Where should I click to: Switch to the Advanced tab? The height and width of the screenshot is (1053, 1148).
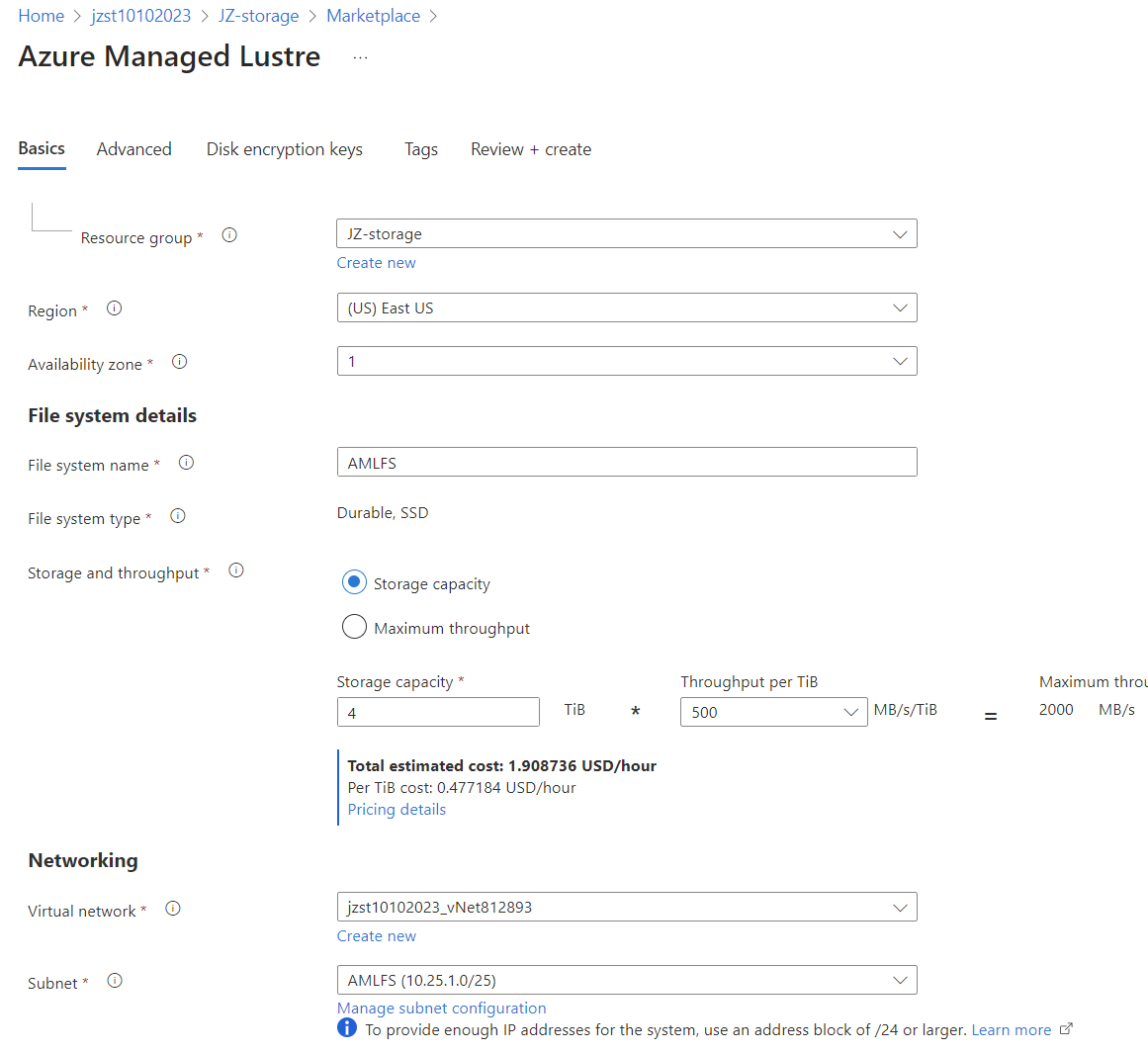click(x=133, y=149)
